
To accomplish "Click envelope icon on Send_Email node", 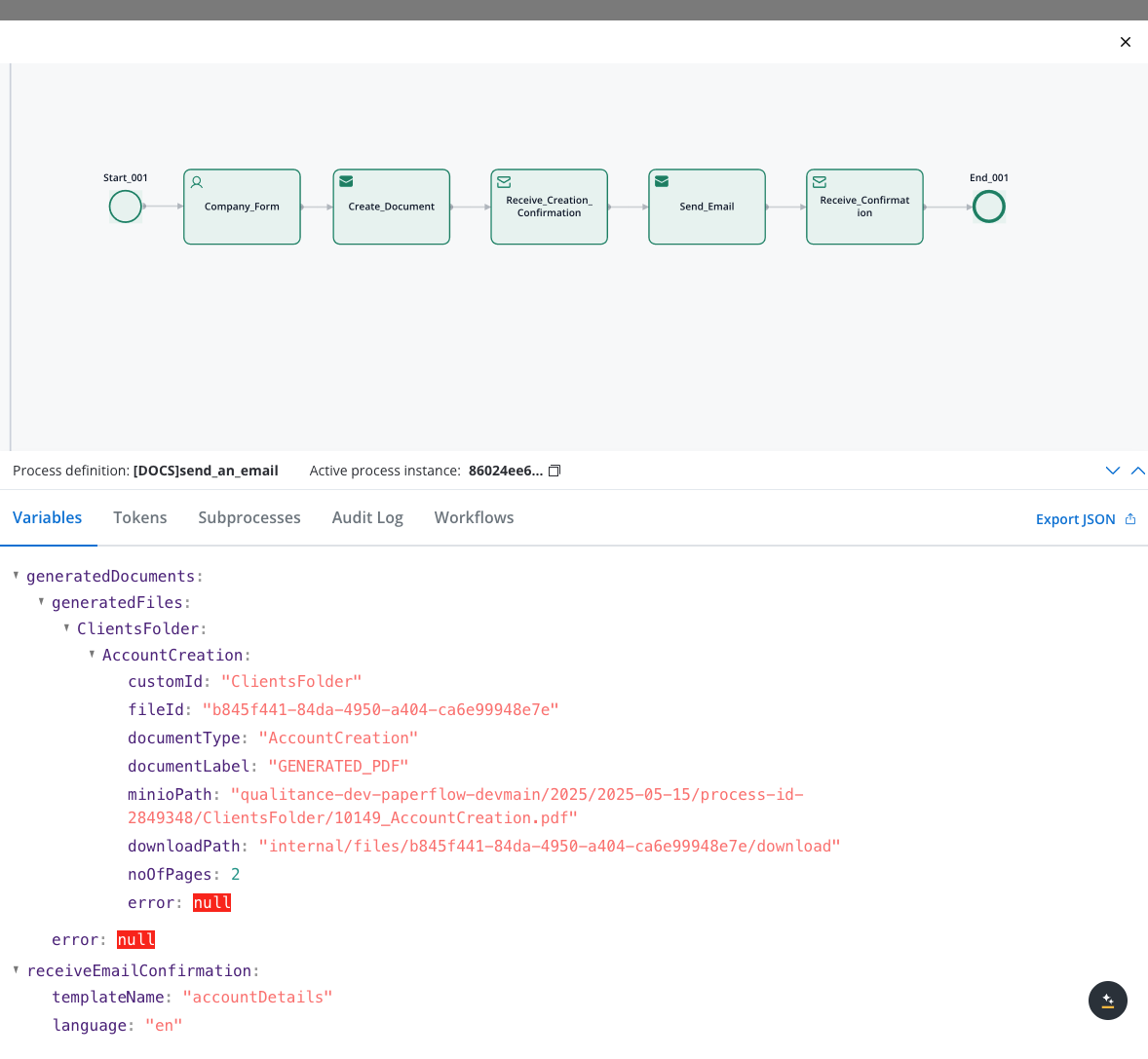I will (x=662, y=181).
